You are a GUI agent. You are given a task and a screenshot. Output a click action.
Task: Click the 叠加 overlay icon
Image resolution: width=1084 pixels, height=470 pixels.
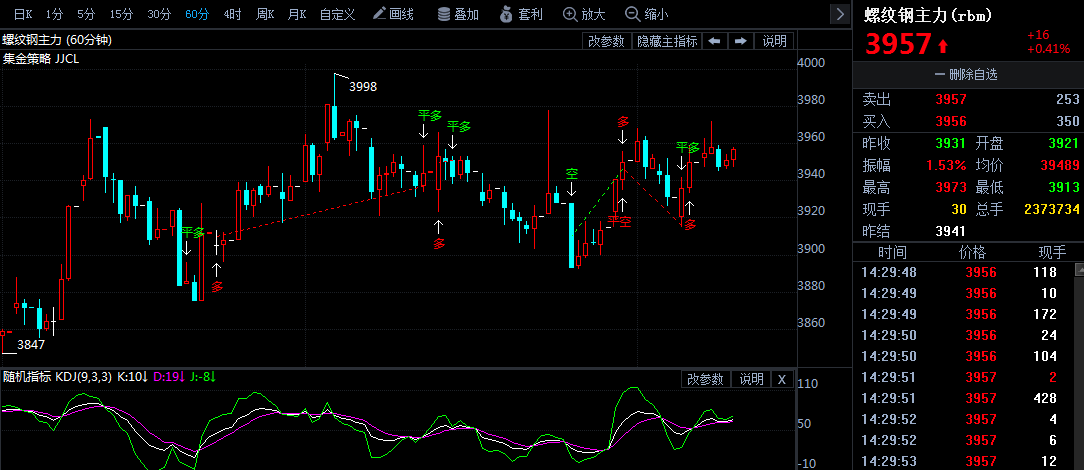coord(458,14)
